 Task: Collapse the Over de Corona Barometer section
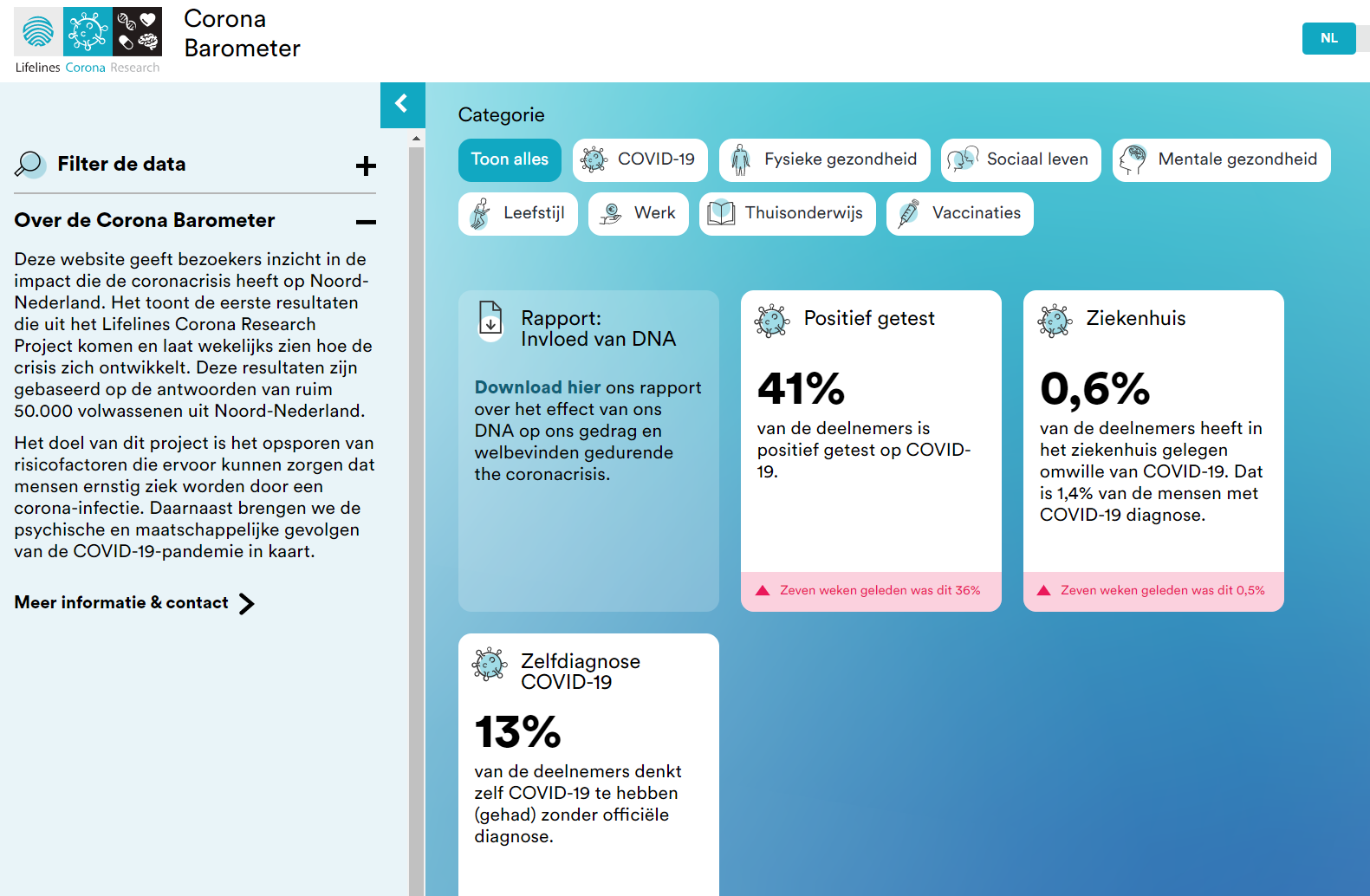366,222
